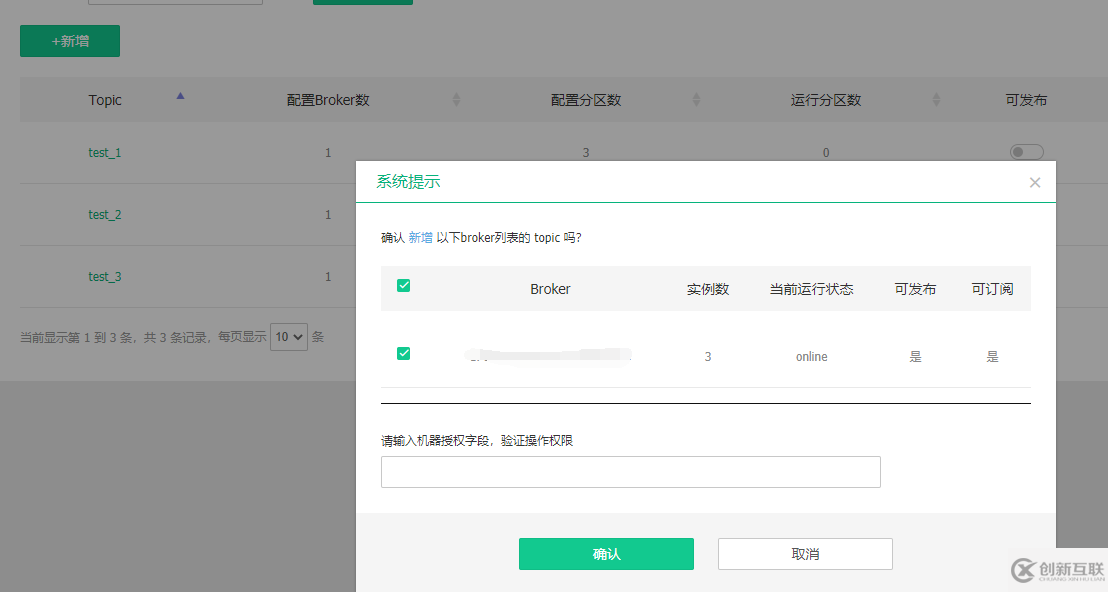Click the machine authorization input field
1108x592 pixels.
[x=630, y=471]
